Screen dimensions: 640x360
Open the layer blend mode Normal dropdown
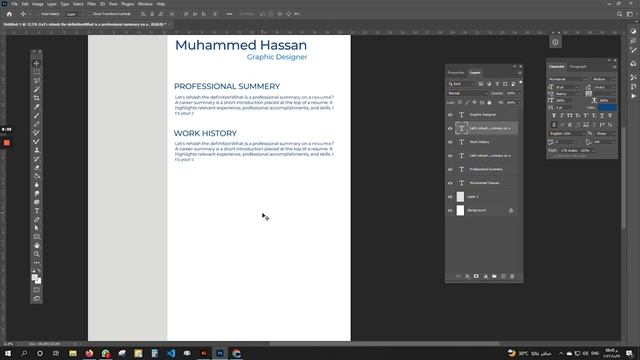tap(468, 93)
